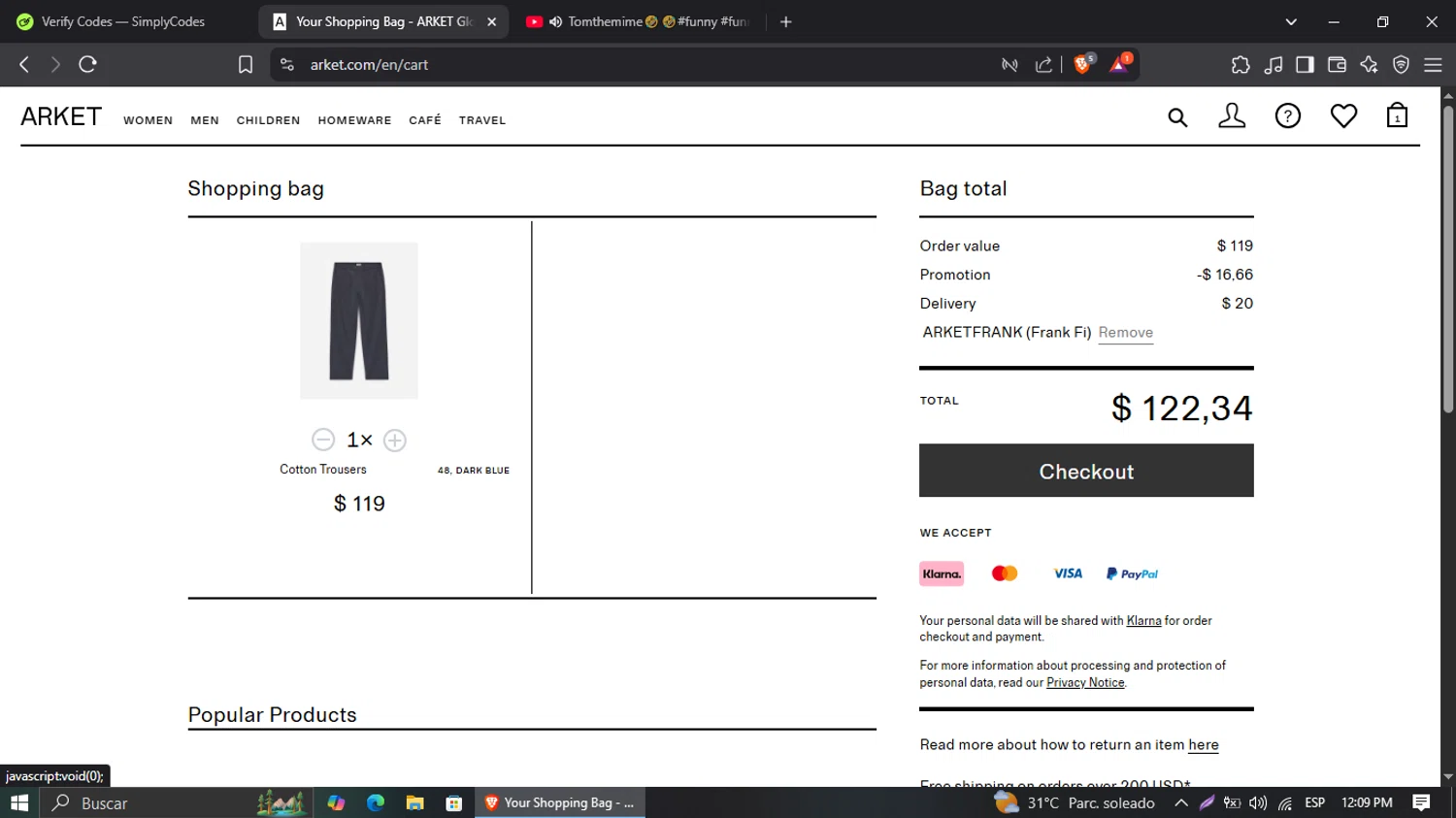The height and width of the screenshot is (818, 1456).
Task: Reload the current page
Action: point(87,64)
